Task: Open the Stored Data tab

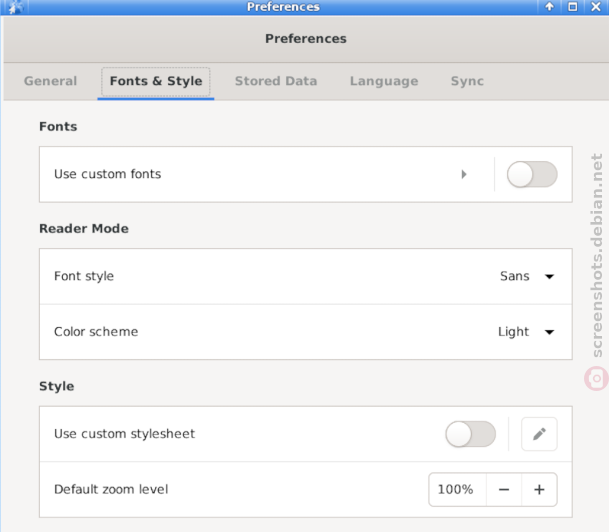Action: pyautogui.click(x=276, y=81)
